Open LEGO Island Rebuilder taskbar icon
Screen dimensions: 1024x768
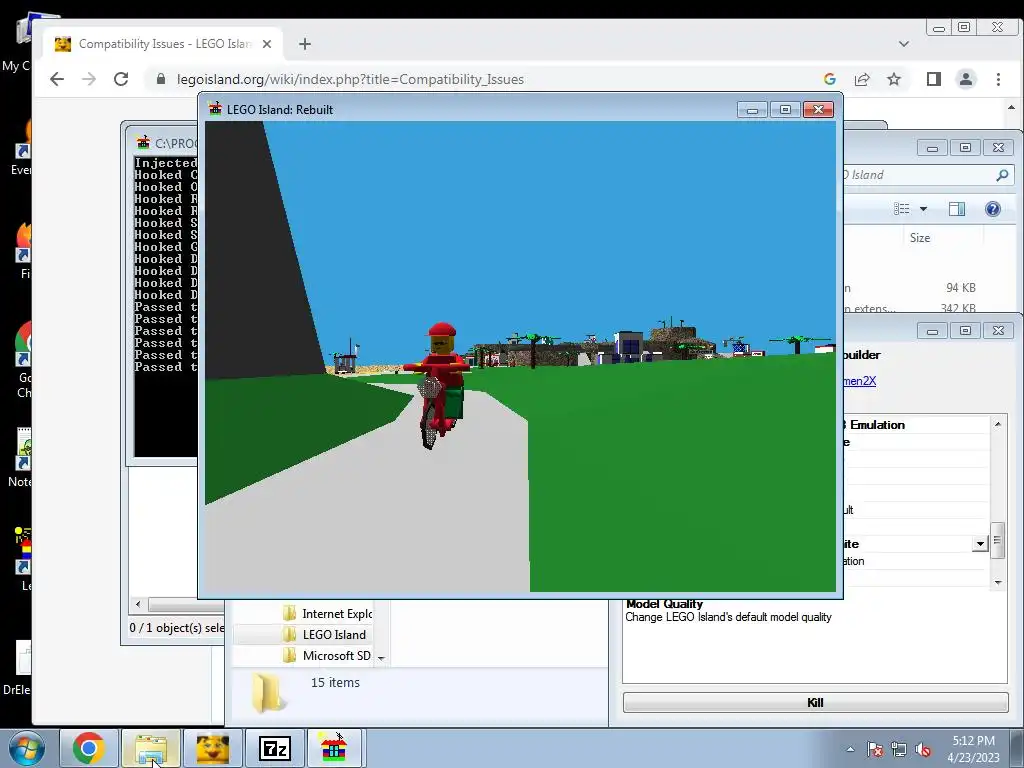tap(334, 748)
